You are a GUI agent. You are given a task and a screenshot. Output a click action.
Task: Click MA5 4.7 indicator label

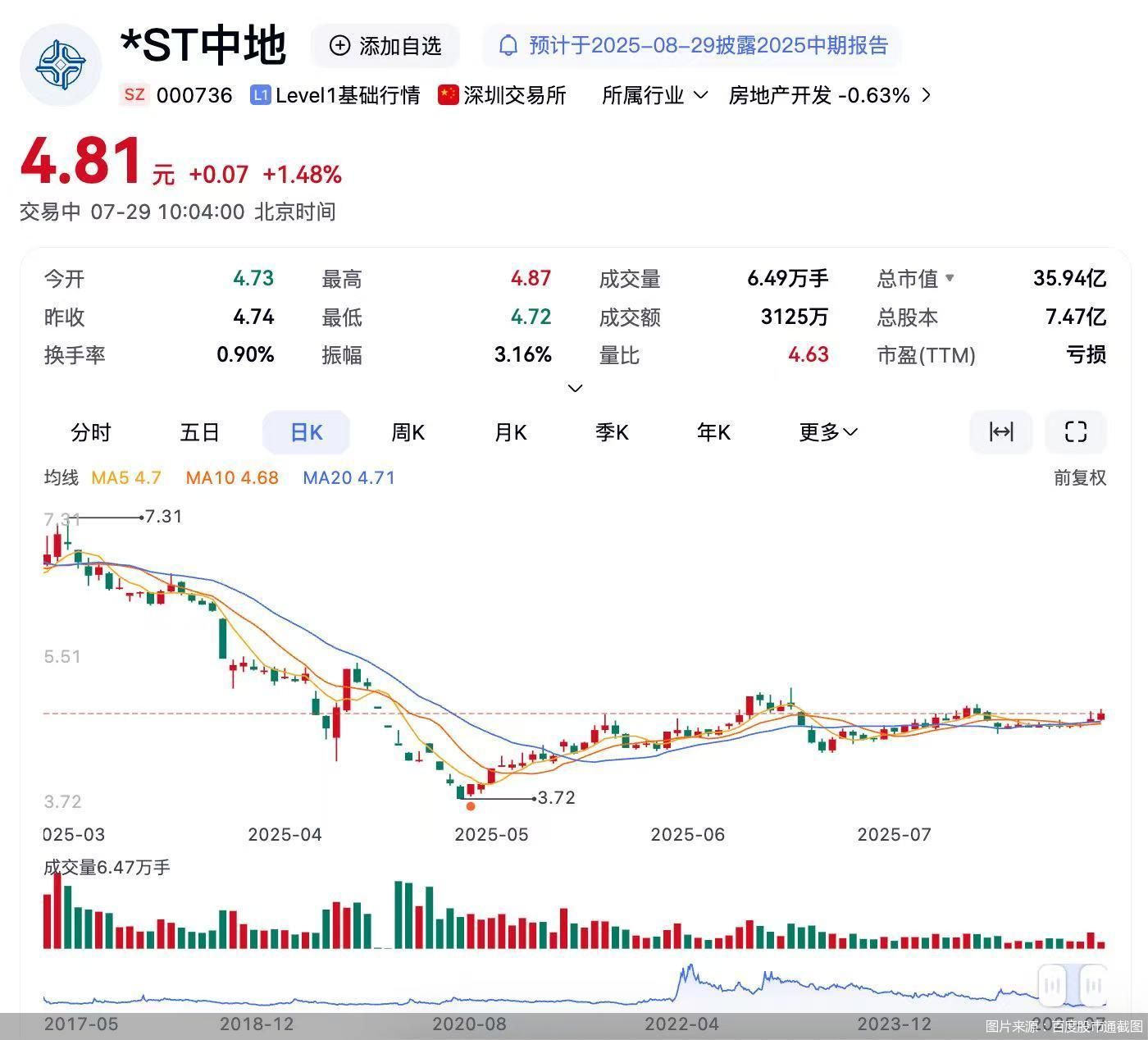126,477
